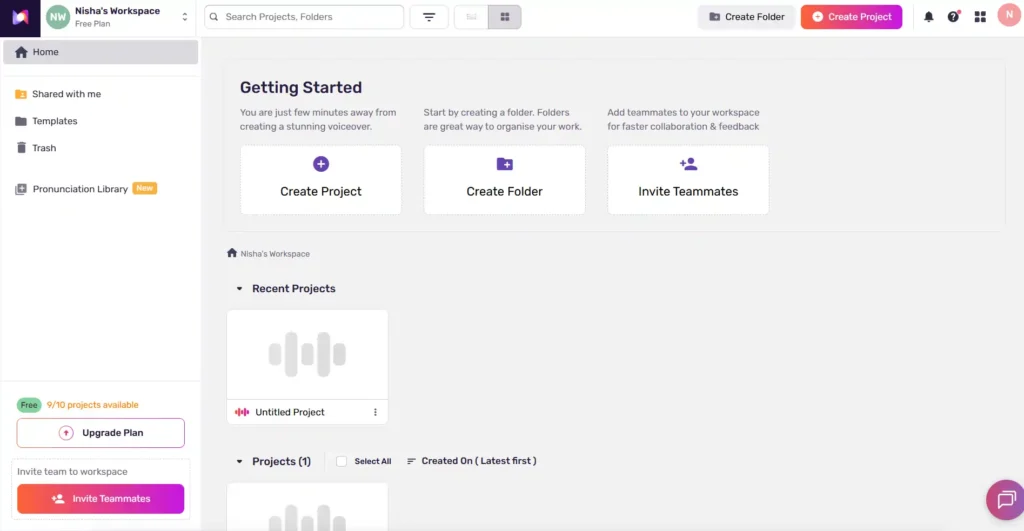
Task: Tick the Select All checkbox
Action: click(342, 461)
